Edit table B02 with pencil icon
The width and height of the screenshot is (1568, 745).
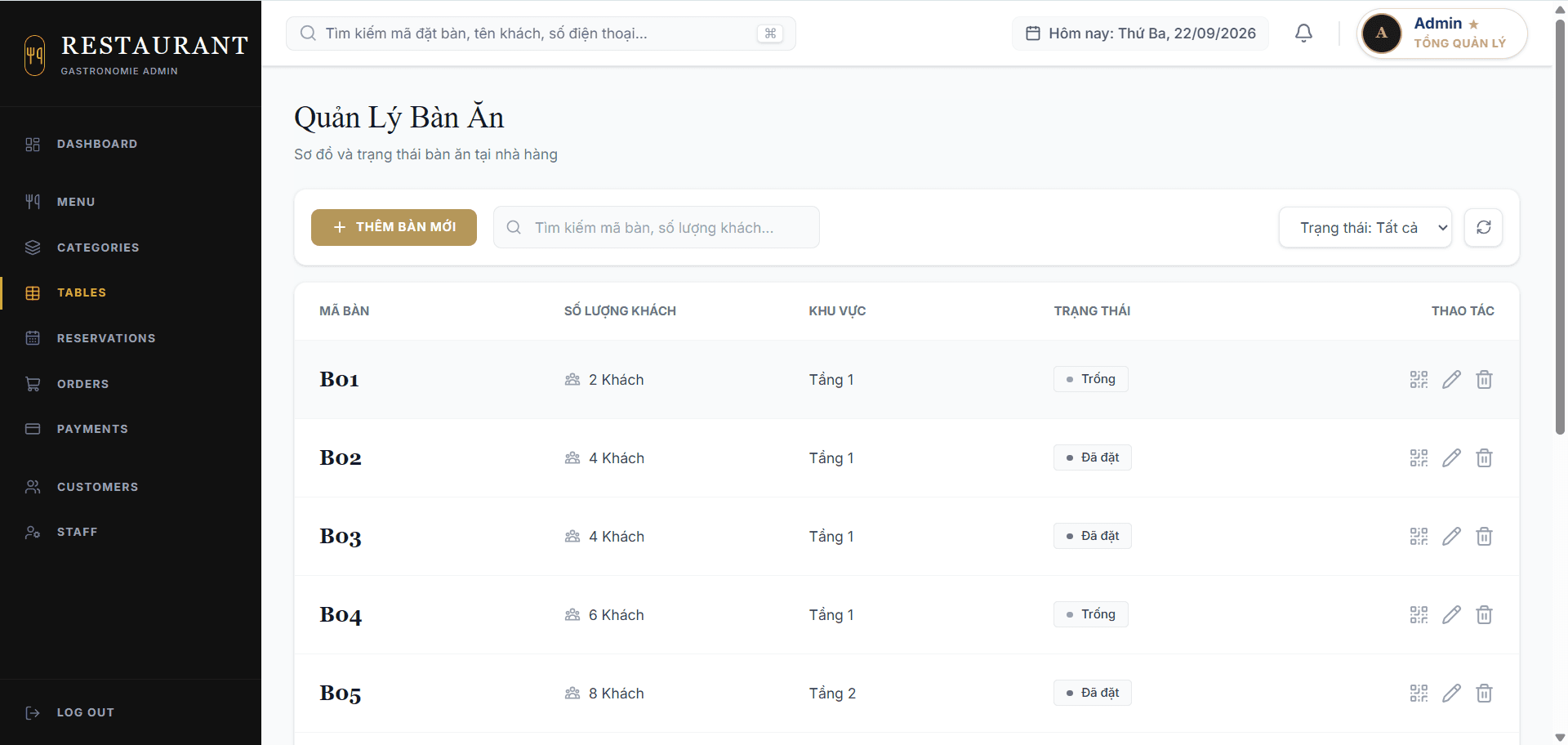pyautogui.click(x=1451, y=458)
